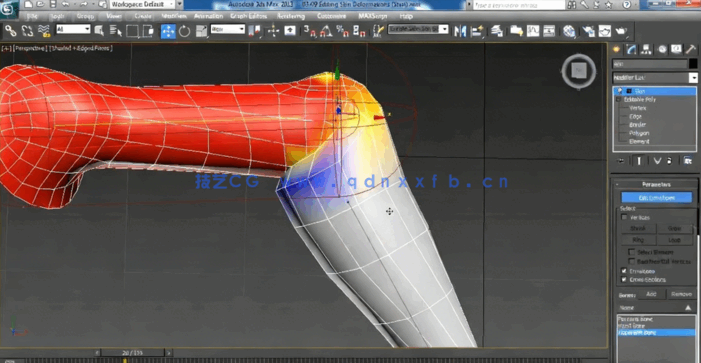Uncheck the Envelopes checkbox
This screenshot has height=363, width=701.
click(x=624, y=271)
